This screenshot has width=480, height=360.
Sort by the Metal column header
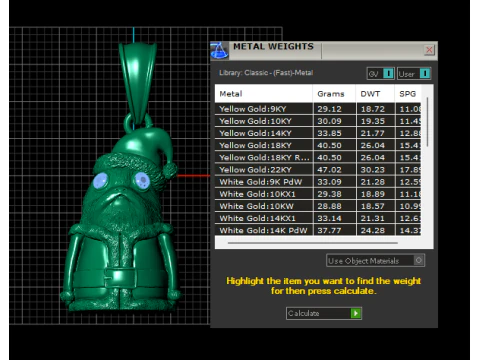[x=264, y=94]
